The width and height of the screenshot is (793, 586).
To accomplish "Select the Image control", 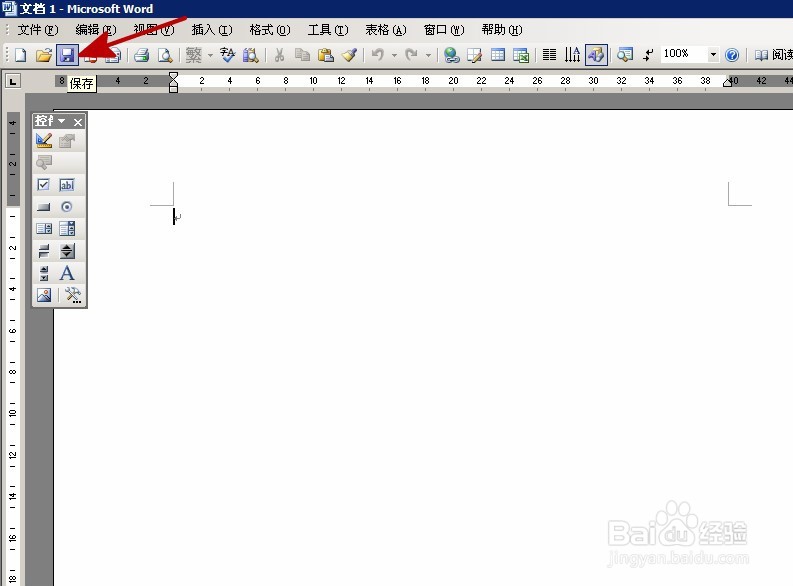I will point(44,295).
